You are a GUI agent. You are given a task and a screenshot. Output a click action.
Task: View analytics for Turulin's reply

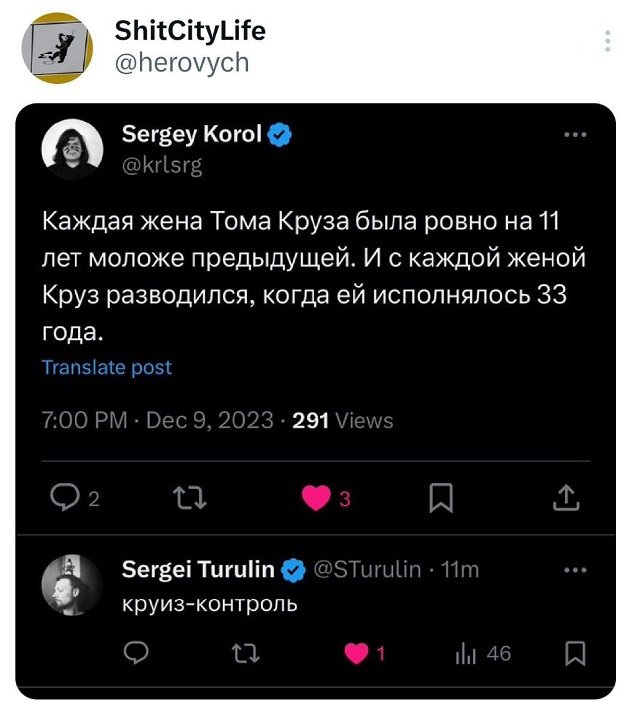pos(465,654)
